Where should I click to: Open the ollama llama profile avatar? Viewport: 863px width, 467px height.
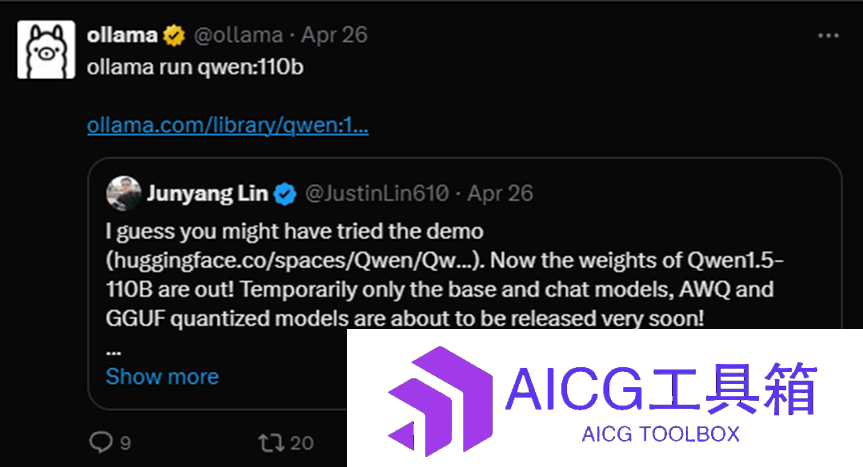(x=46, y=50)
